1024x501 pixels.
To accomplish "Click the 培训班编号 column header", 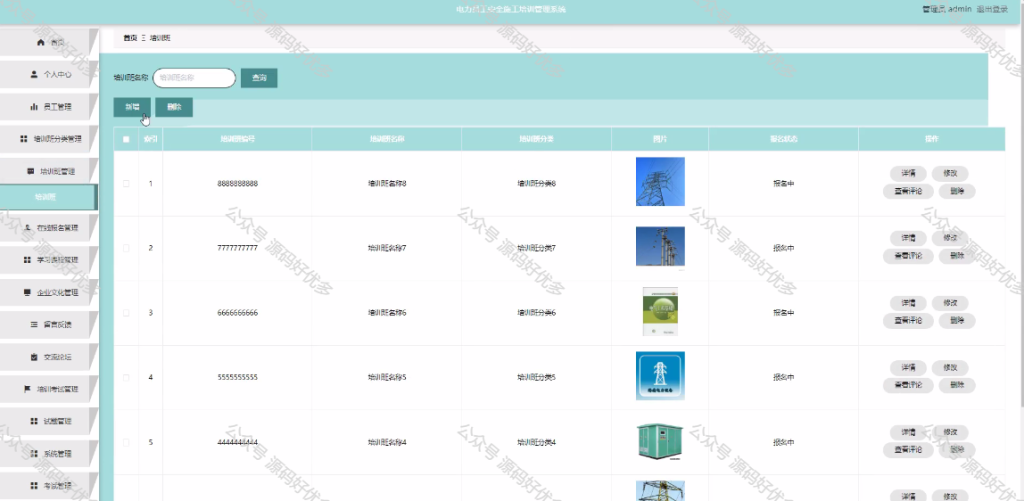I will click(237, 139).
